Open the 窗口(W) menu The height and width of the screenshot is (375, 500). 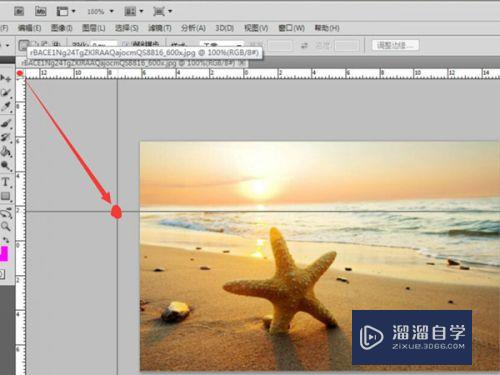pyautogui.click(x=291, y=28)
